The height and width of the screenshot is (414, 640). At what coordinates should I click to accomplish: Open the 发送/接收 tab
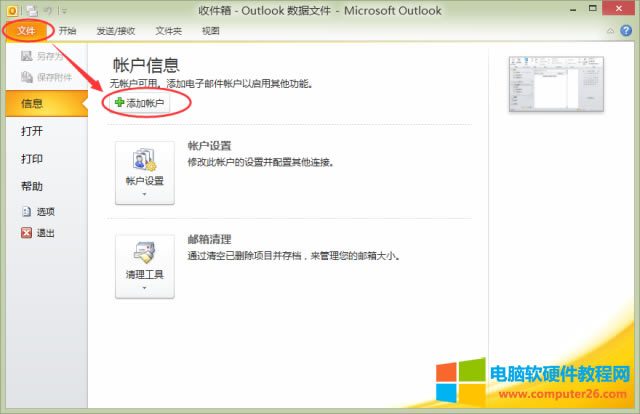116,31
